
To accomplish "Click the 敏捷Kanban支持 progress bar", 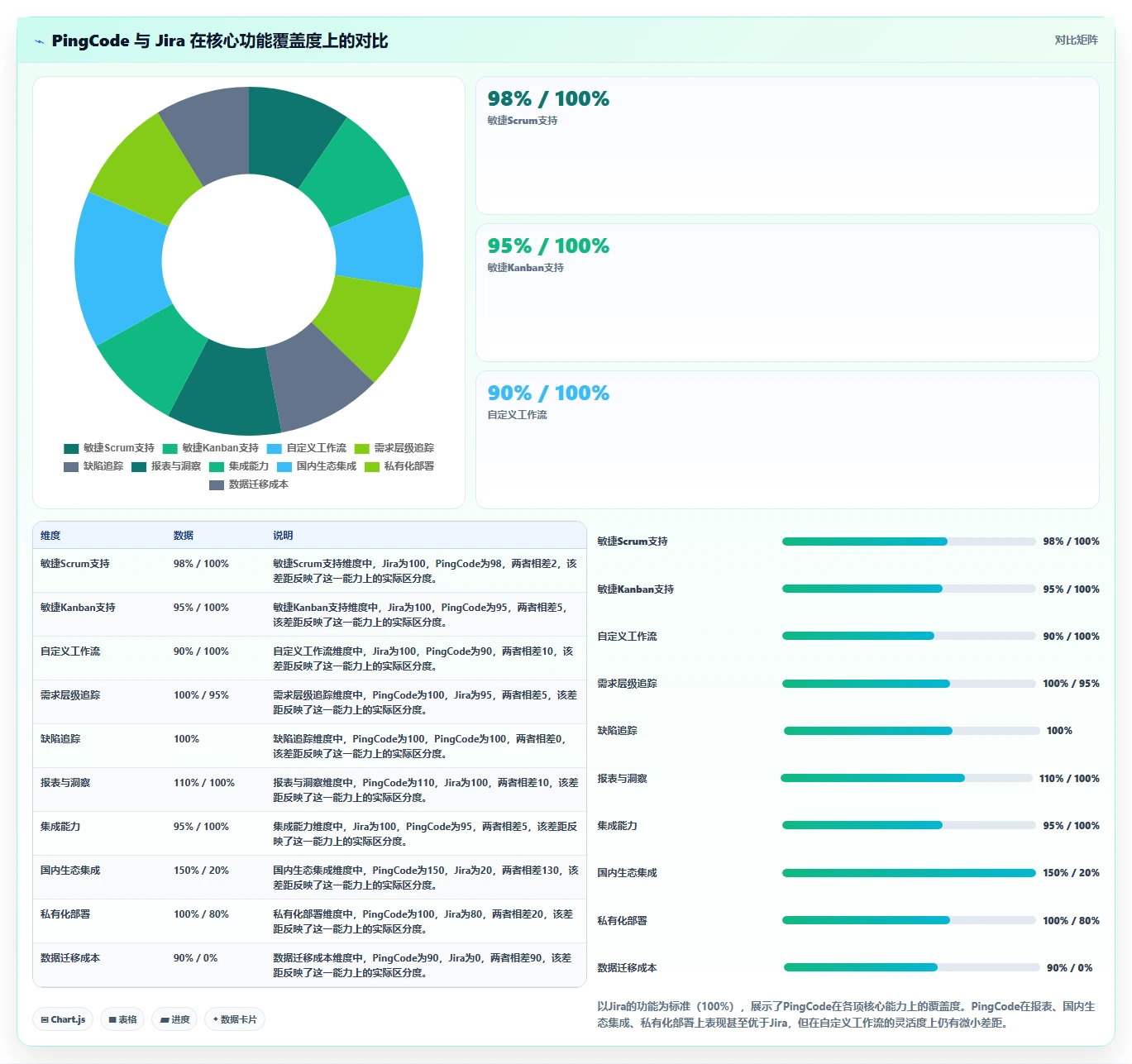I will [909, 589].
